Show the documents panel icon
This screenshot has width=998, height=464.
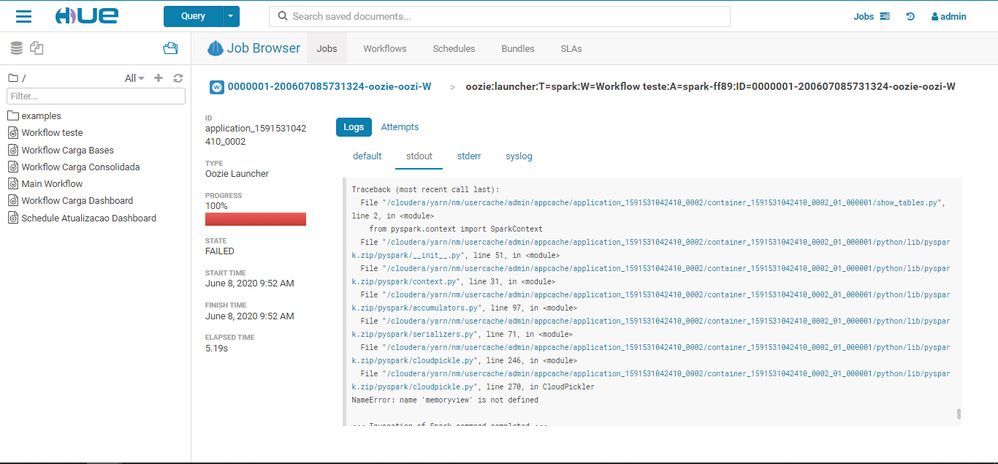37,48
